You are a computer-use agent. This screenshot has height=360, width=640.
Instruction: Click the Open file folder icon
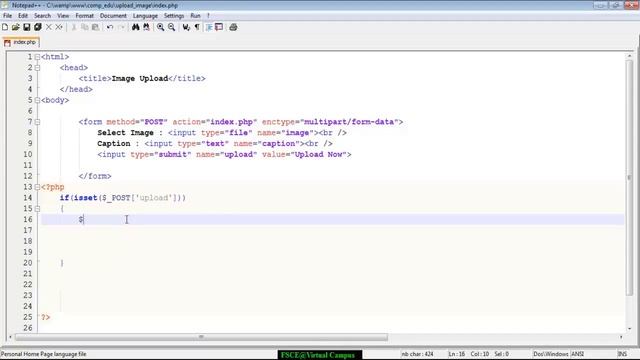[x=16, y=27]
